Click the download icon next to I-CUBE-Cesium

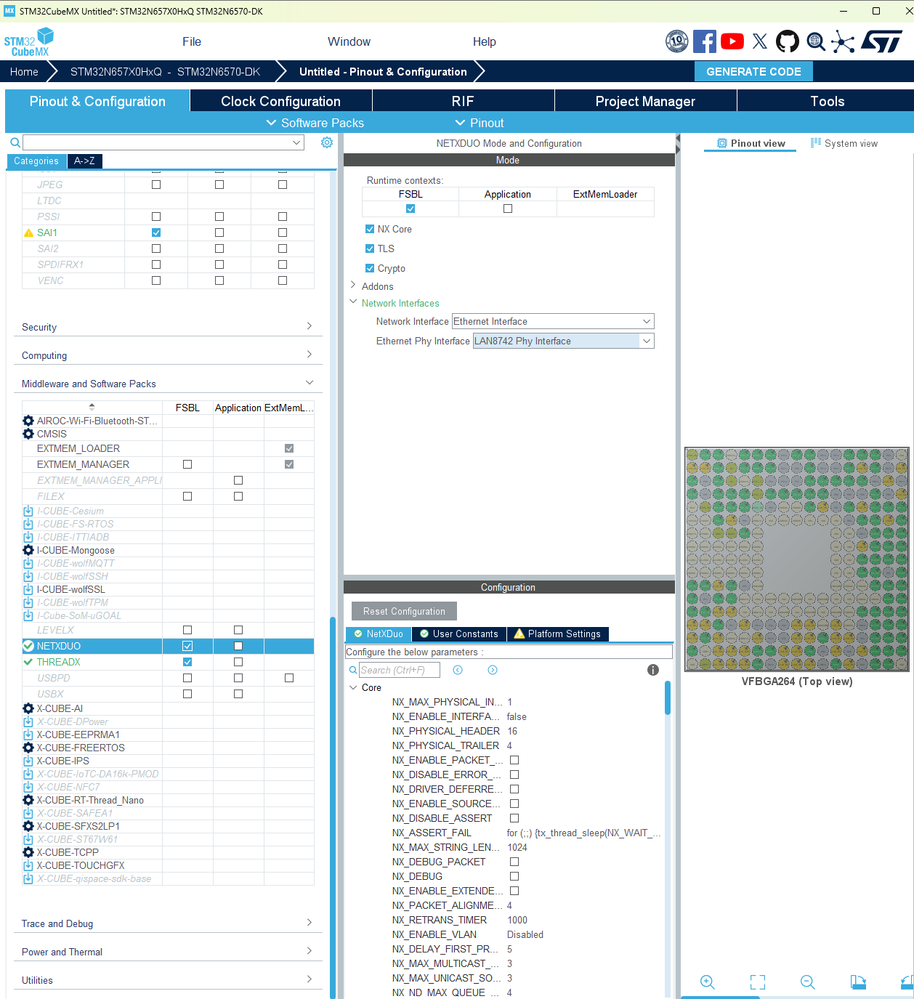28,511
